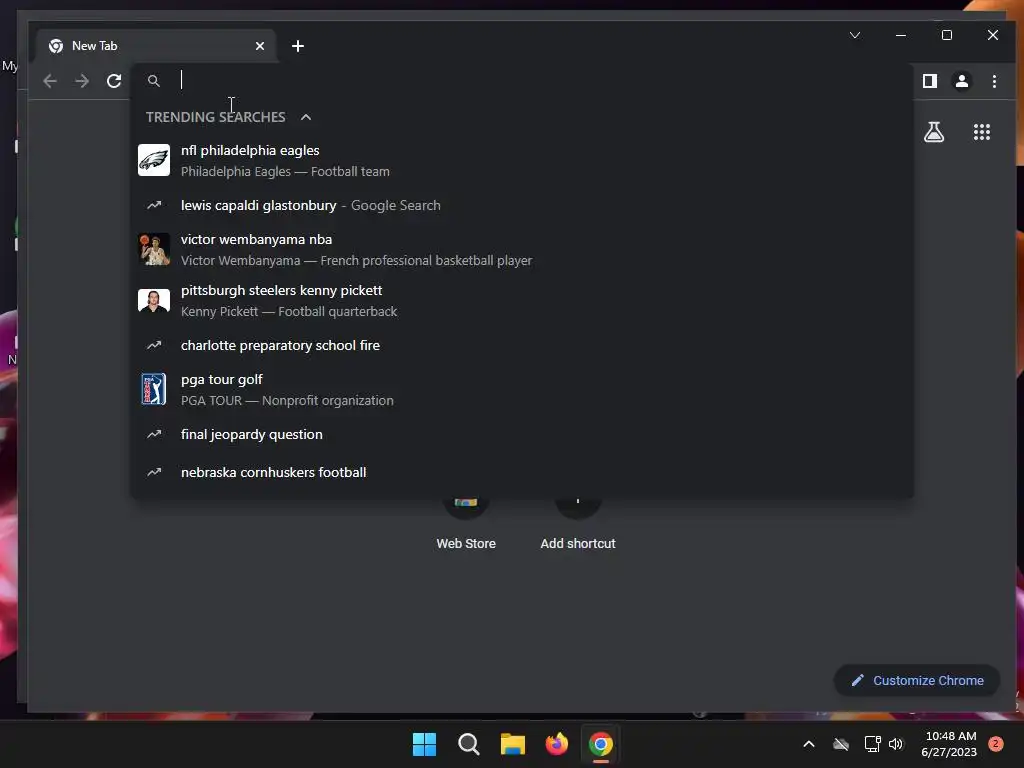The width and height of the screenshot is (1024, 768).
Task: Select charlotte preparatory school fire suggestion
Action: point(522,345)
